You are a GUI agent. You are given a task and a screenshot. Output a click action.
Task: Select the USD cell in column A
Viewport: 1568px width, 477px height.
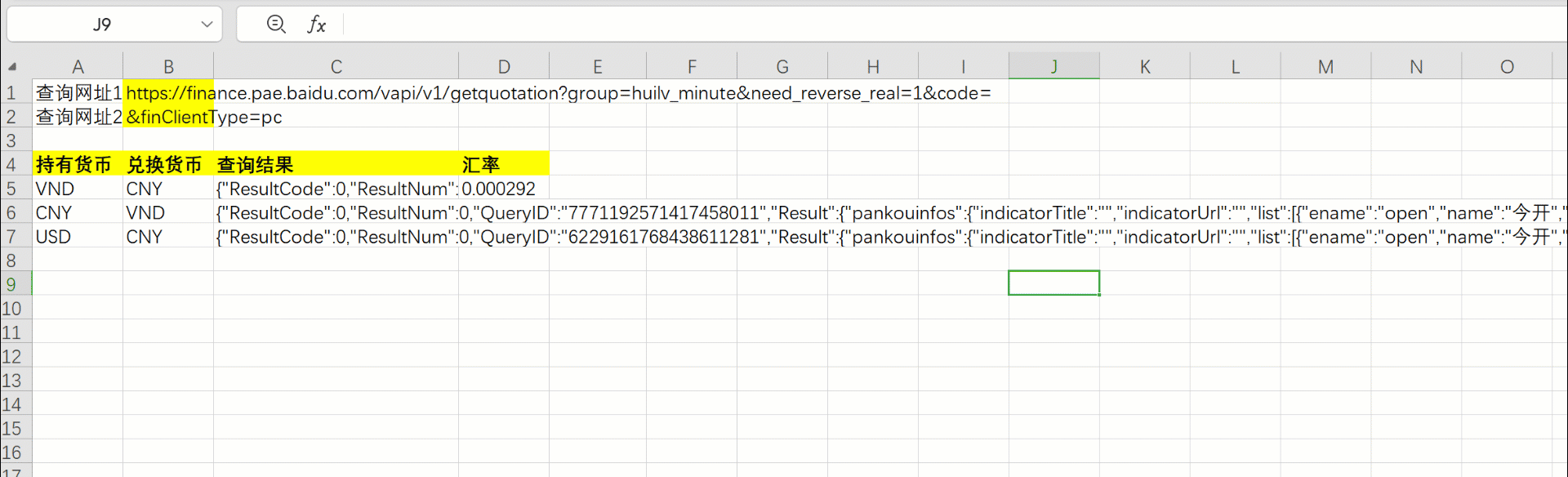77,237
